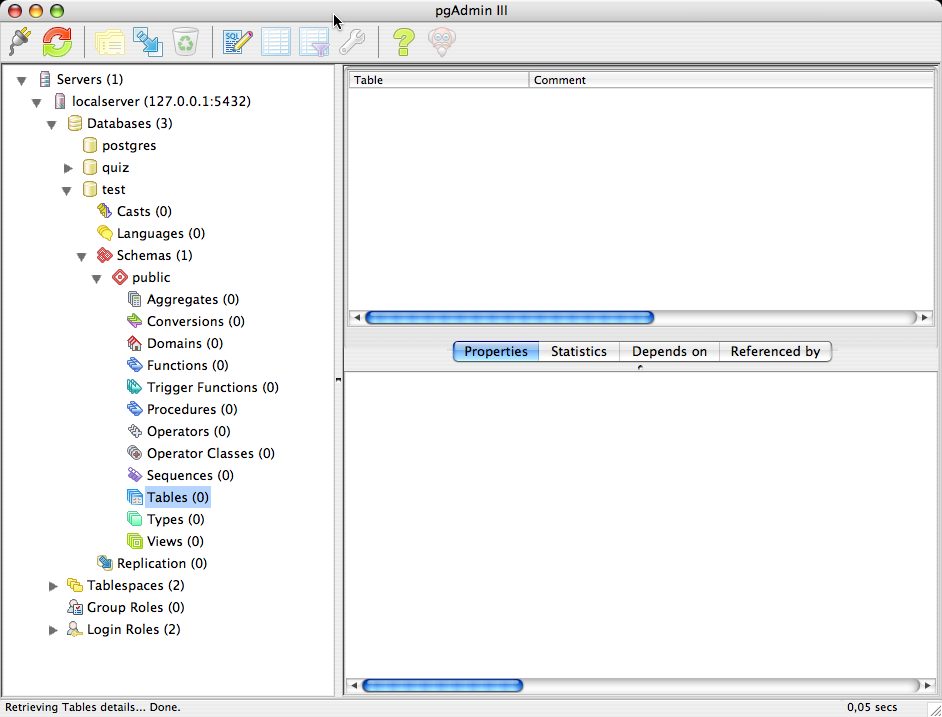Open the SQL query tool
Image resolution: width=942 pixels, height=717 pixels.
tap(238, 42)
